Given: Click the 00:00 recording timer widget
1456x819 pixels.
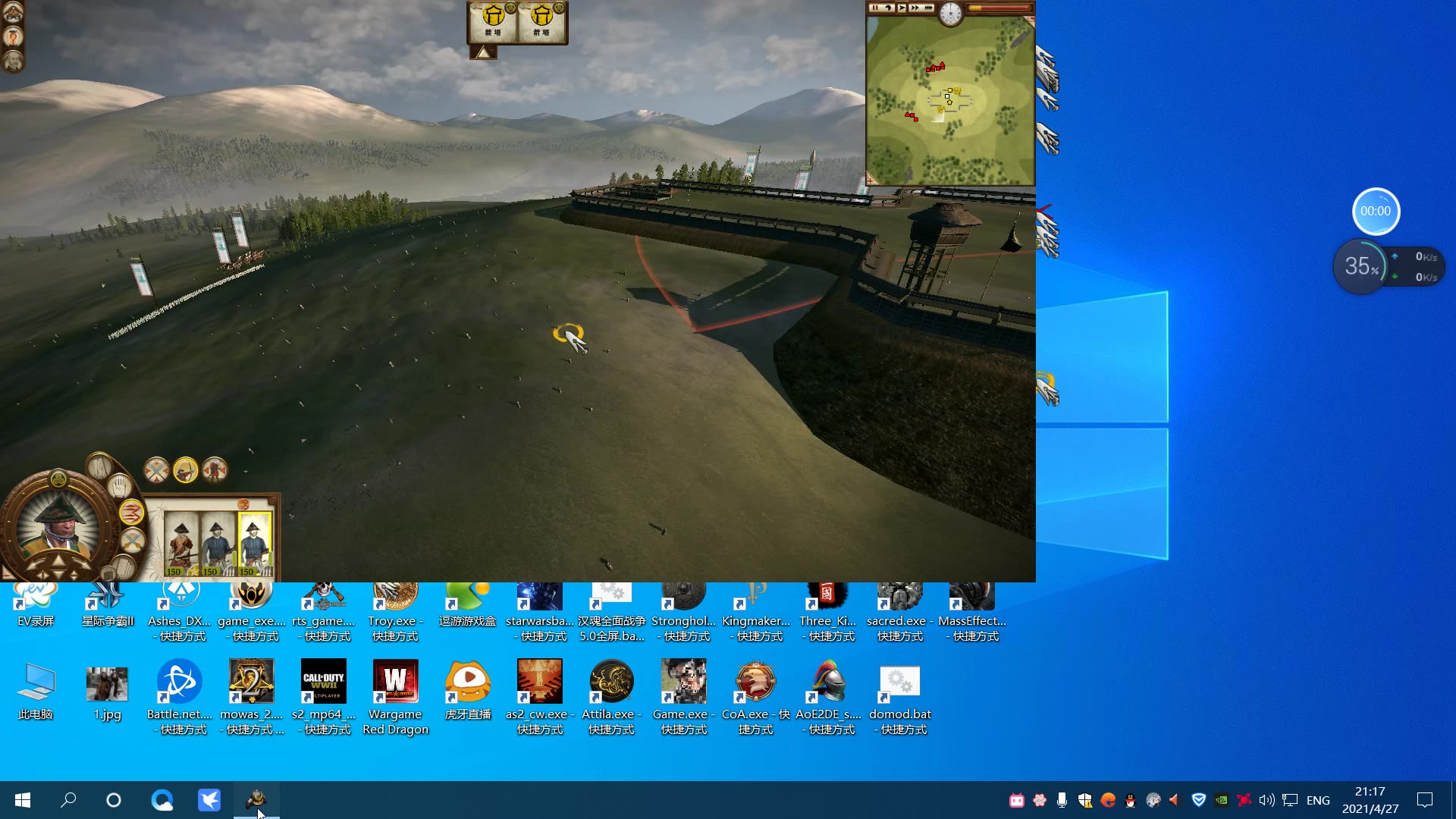Looking at the screenshot, I should click(1376, 211).
